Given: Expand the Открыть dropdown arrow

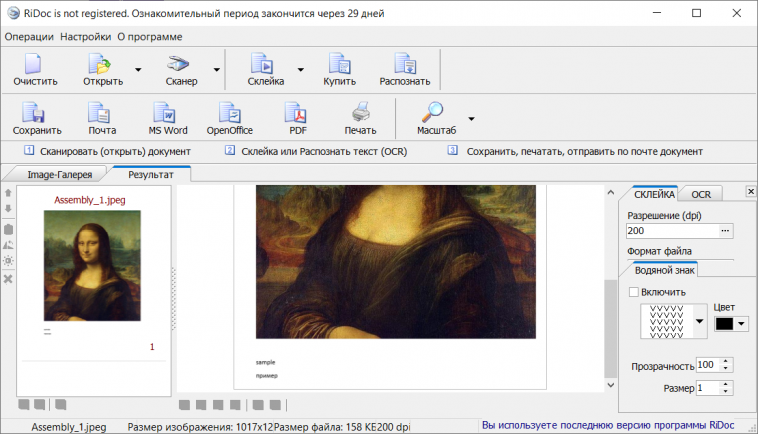Looking at the screenshot, I should (137, 71).
